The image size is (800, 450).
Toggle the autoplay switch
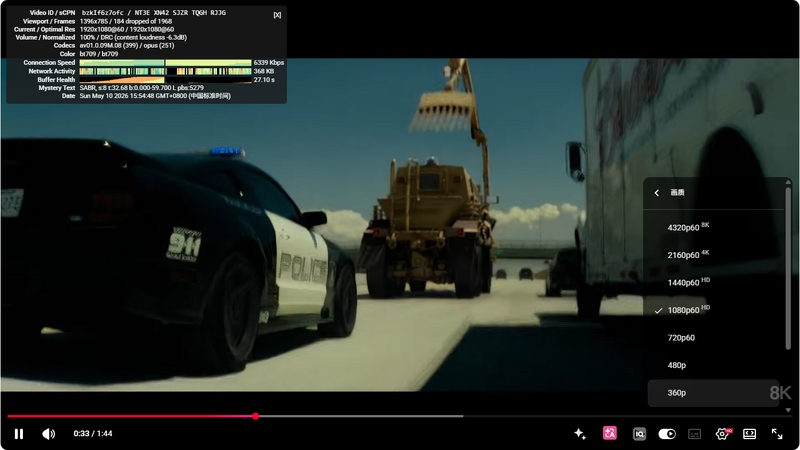coord(667,434)
